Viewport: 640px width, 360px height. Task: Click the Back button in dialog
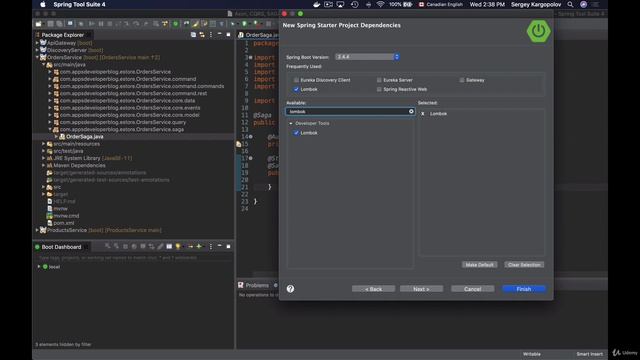click(373, 289)
